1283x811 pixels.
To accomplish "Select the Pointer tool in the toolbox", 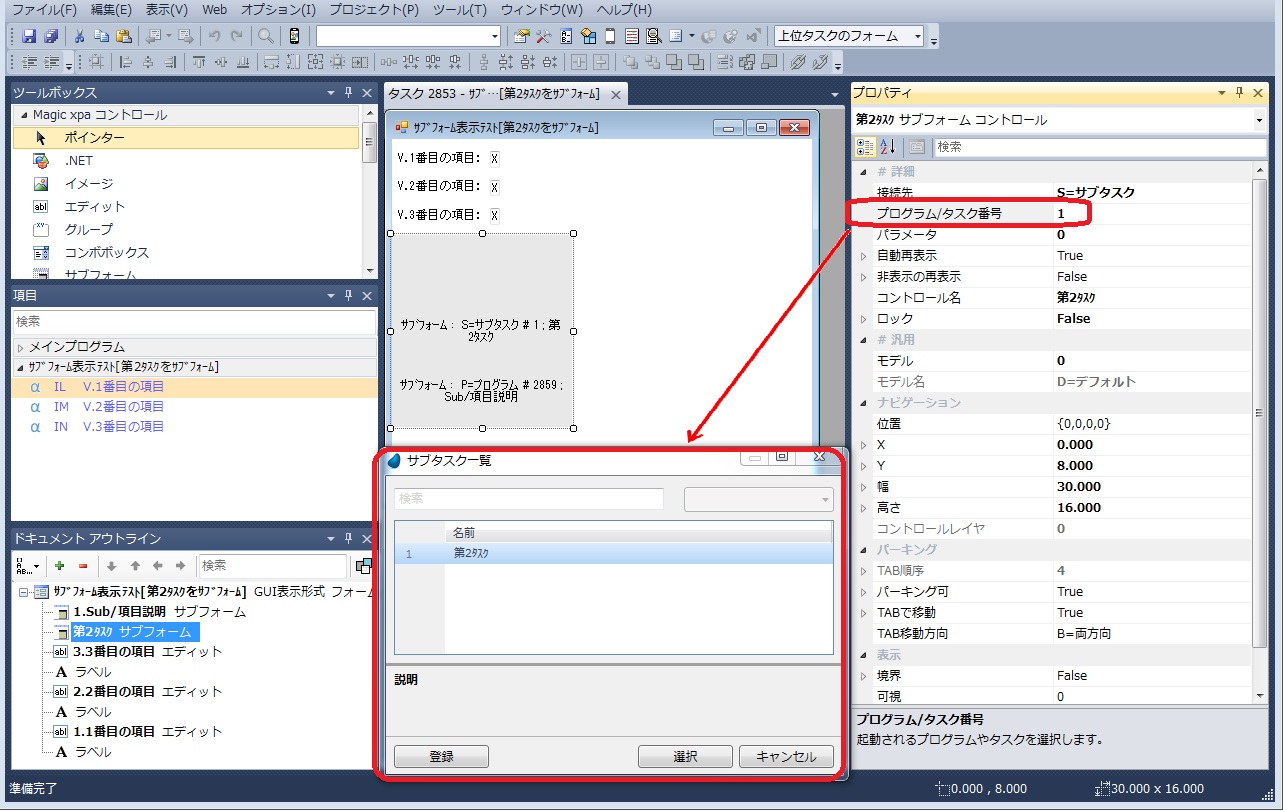I will (94, 137).
